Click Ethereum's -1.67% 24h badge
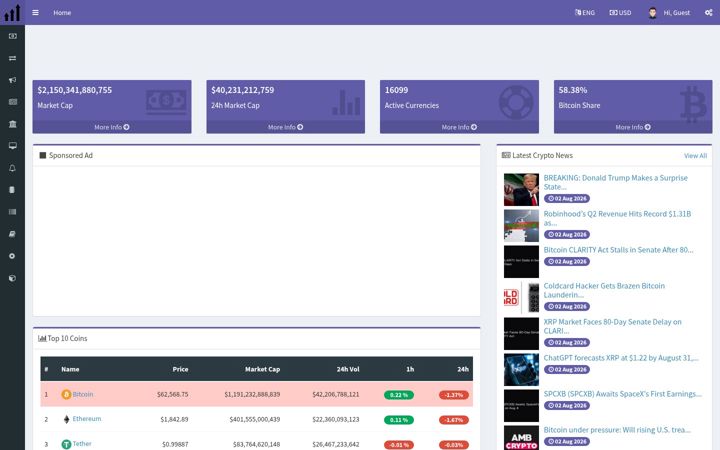Viewport: 720px width, 450px height. click(x=454, y=420)
